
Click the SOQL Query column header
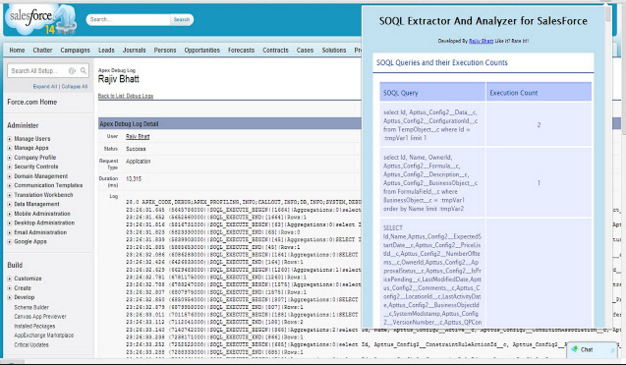pyautogui.click(x=432, y=93)
